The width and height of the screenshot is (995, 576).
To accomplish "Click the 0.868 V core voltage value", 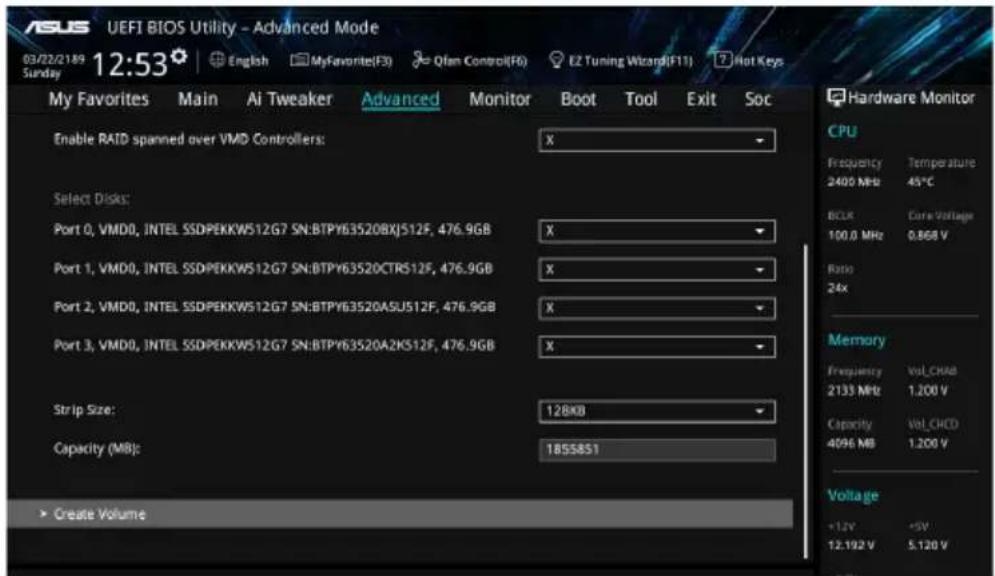I will (x=928, y=235).
